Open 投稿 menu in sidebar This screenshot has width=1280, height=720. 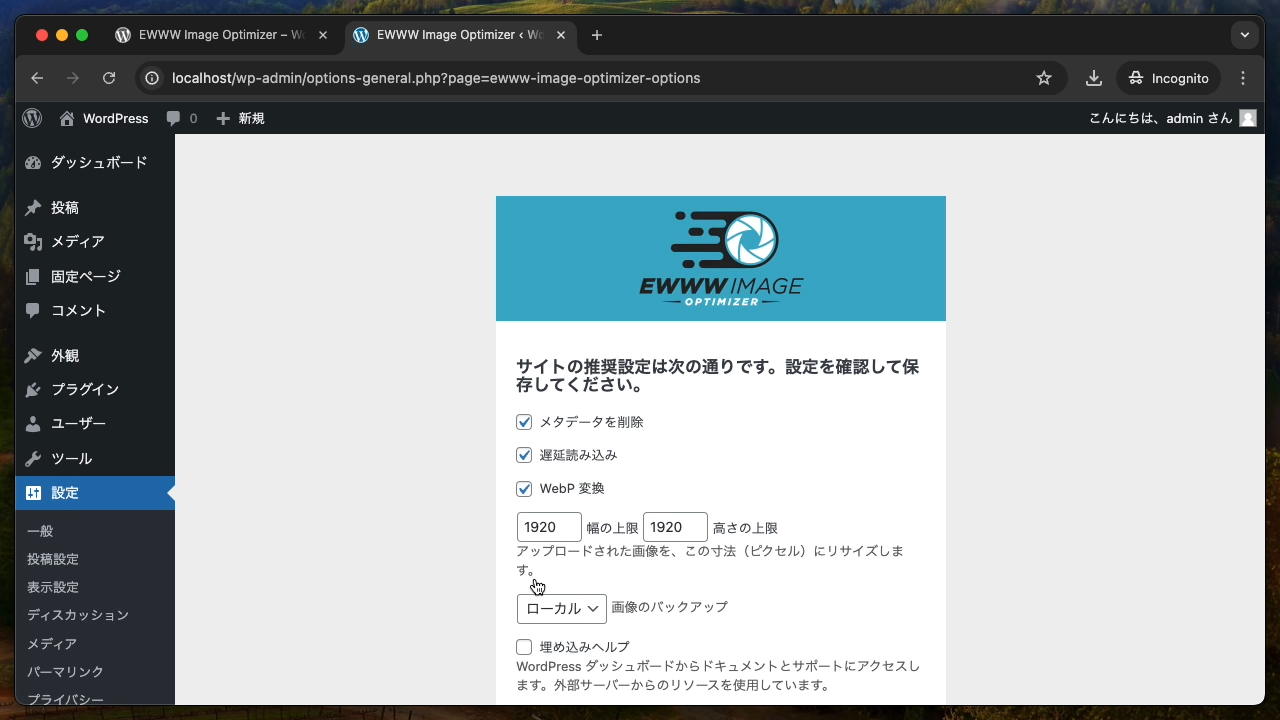tap(95, 207)
